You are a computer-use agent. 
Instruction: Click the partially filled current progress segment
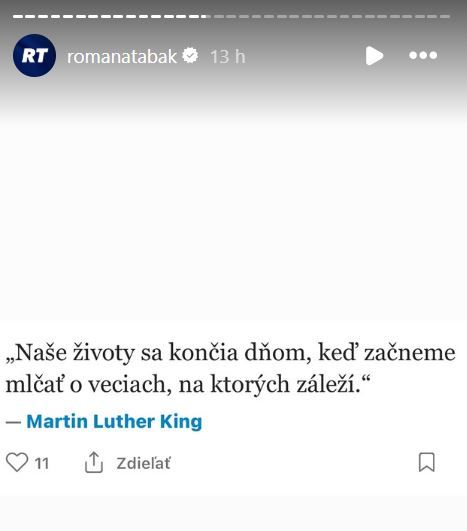[x=206, y=16]
